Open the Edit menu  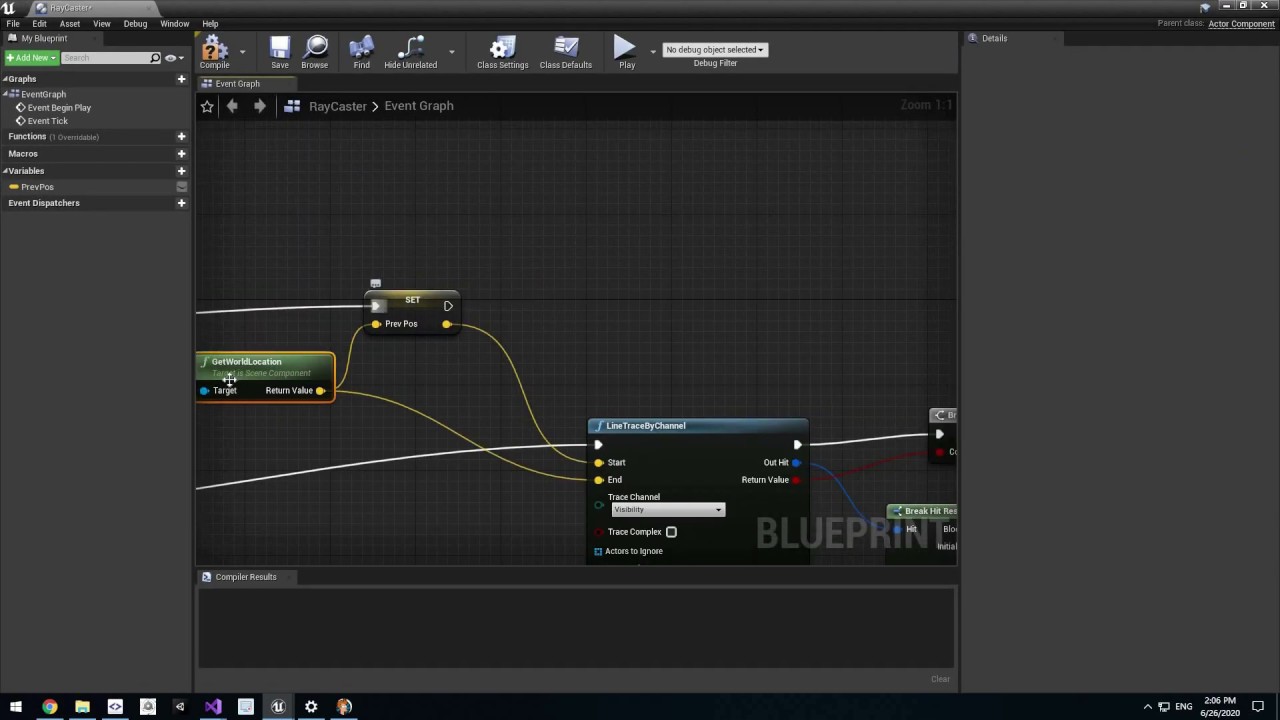[39, 23]
